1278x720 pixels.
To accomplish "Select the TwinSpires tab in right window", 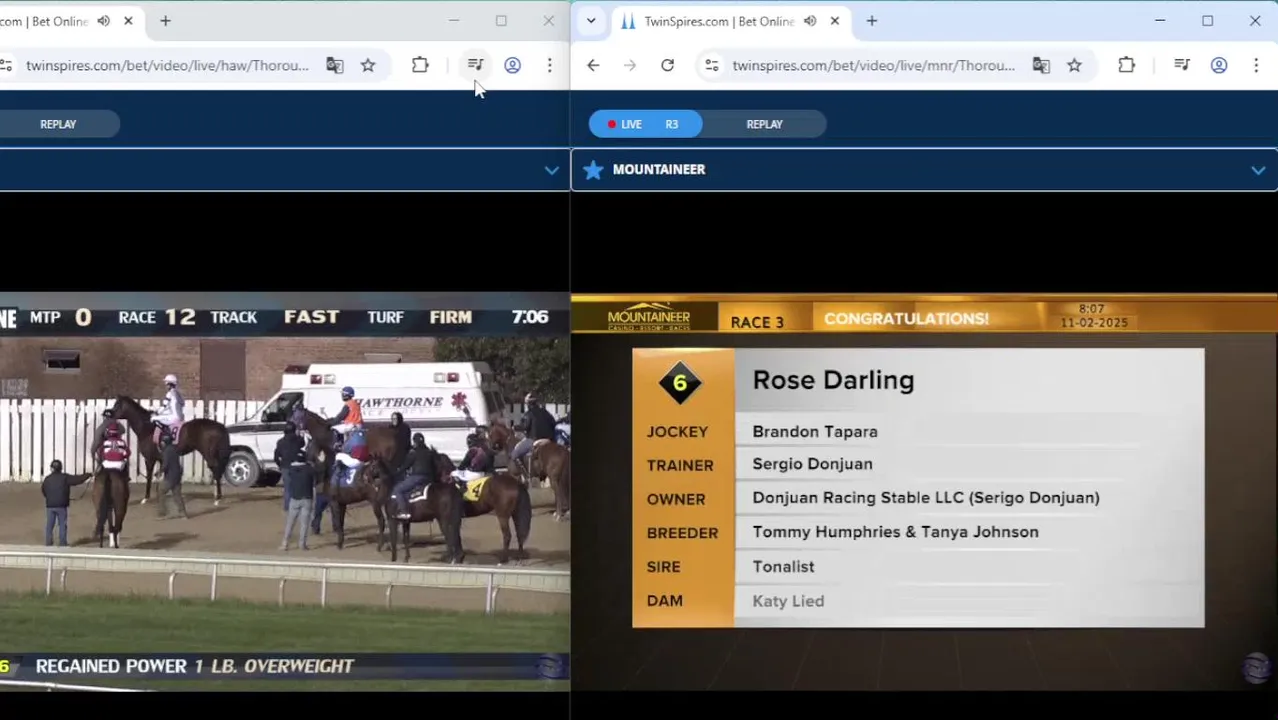I will tap(719, 21).
